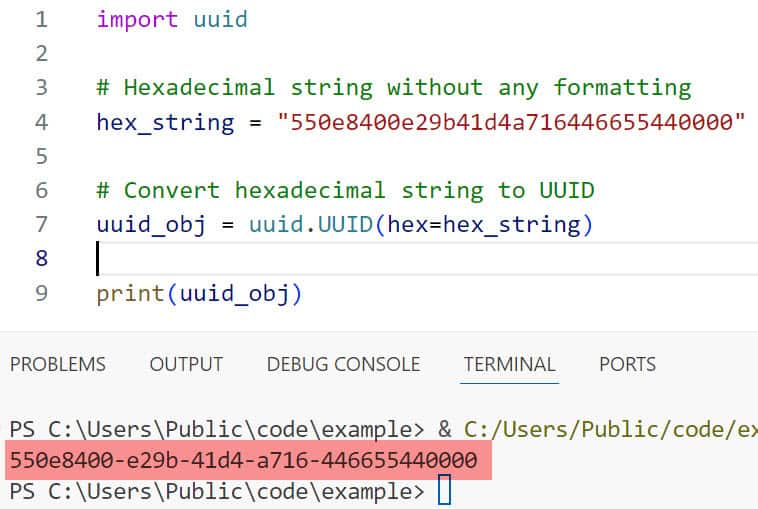Click the 'Convert hexadecimal string to UUID' comment
This screenshot has width=758, height=509.
358,190
